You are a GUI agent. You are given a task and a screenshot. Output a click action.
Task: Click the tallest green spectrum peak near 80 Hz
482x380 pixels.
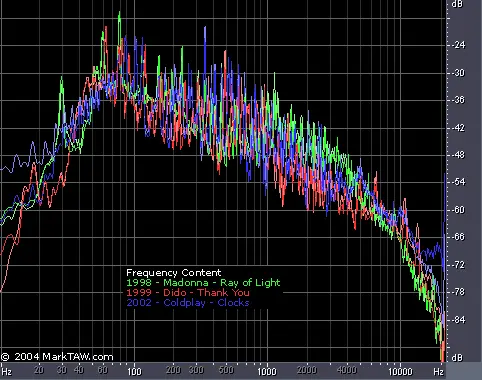pyautogui.click(x=119, y=14)
